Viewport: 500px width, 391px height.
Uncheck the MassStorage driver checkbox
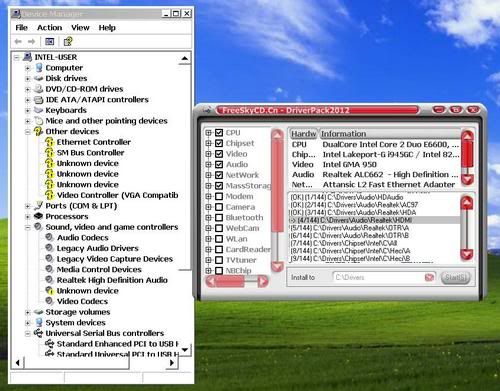tap(219, 186)
